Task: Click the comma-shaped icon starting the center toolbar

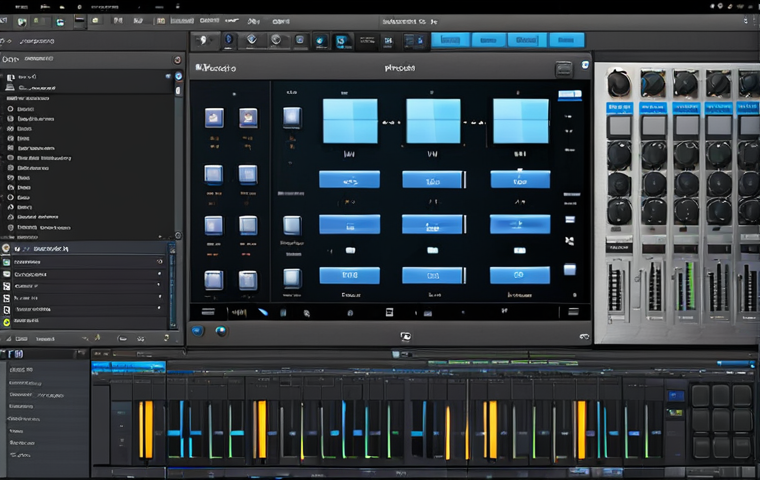Action: click(203, 40)
